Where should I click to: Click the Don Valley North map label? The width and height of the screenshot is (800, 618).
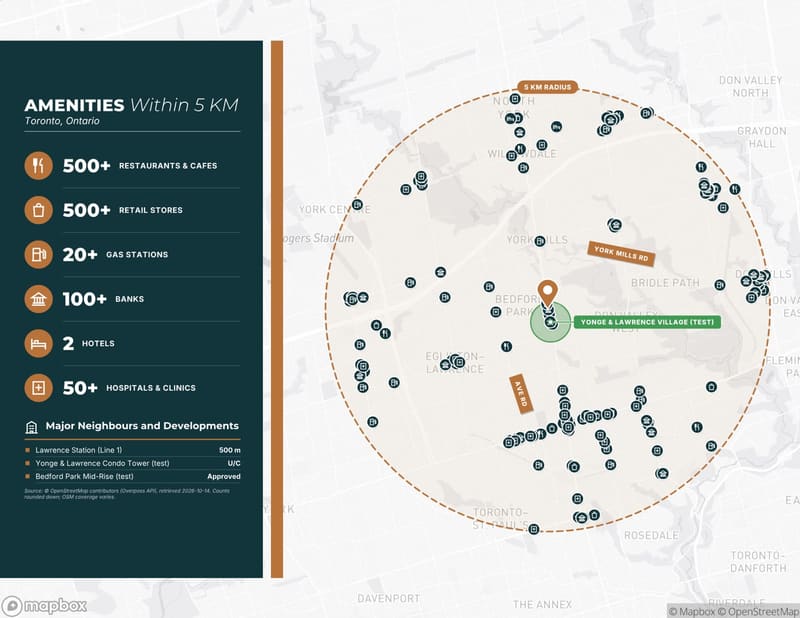pos(750,87)
